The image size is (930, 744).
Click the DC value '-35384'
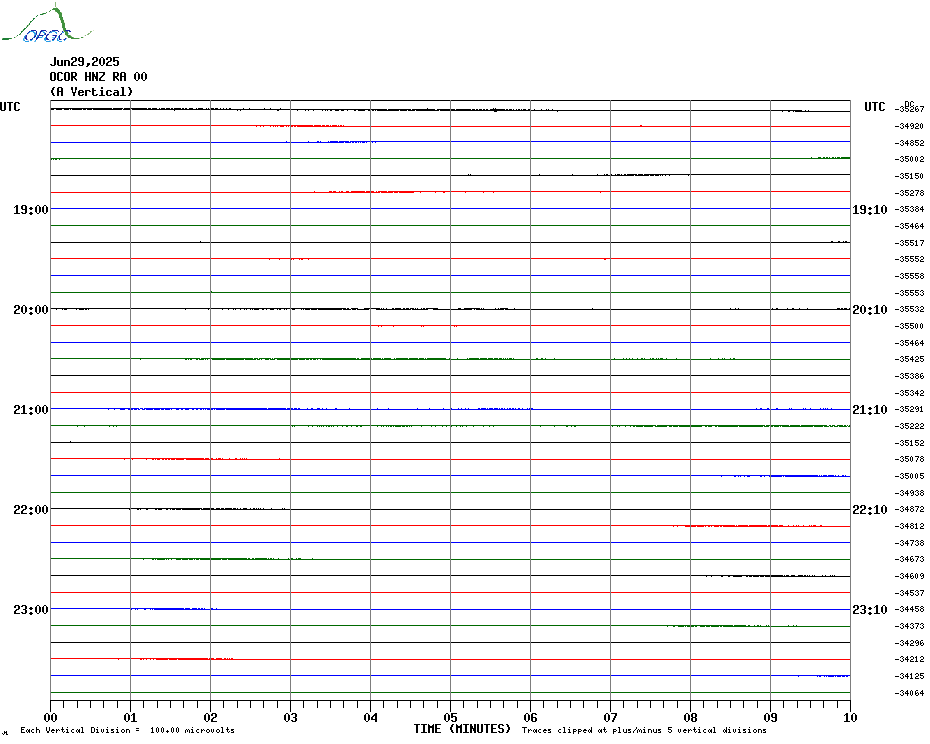(909, 209)
